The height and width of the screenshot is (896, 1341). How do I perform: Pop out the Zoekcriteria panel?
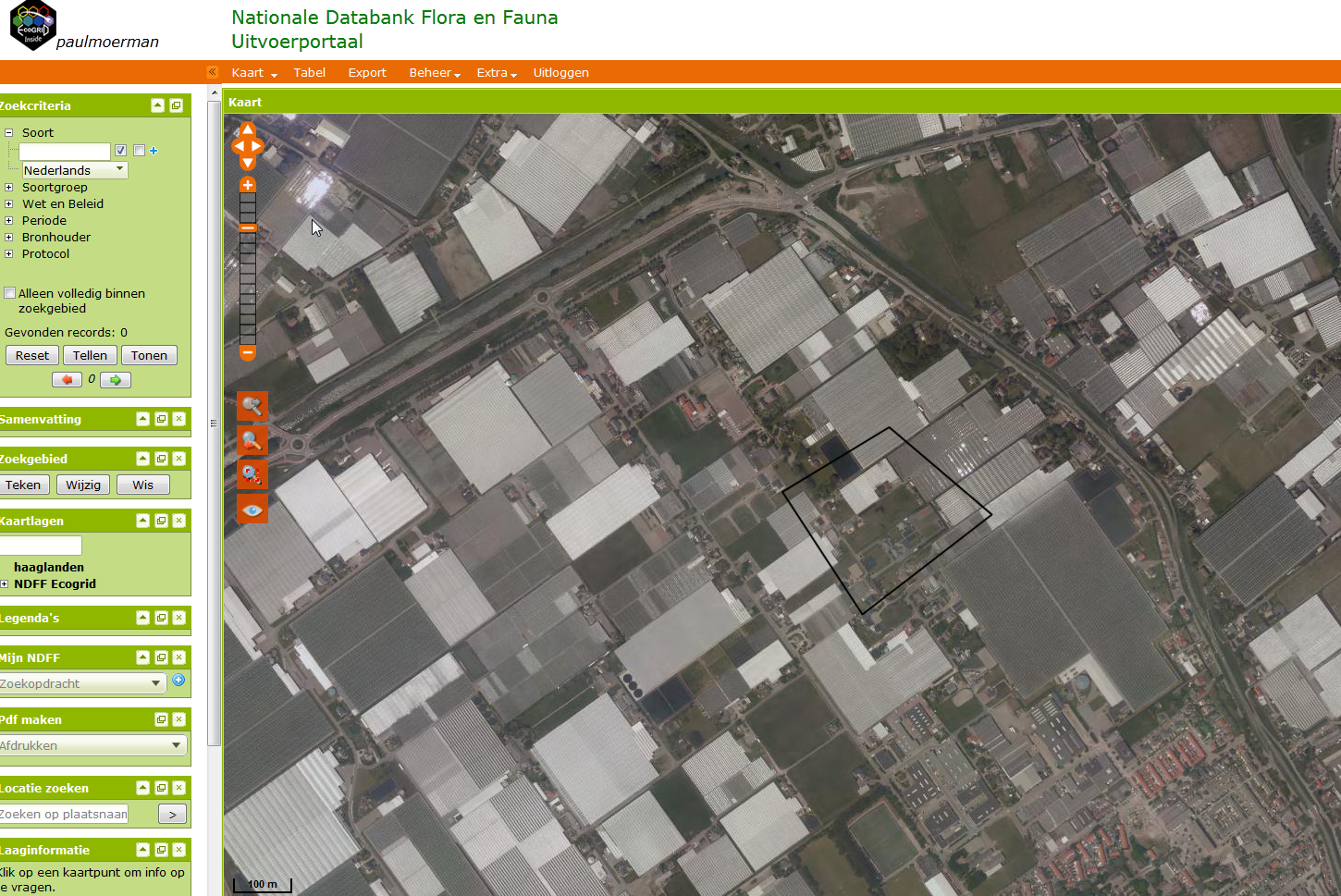point(176,105)
